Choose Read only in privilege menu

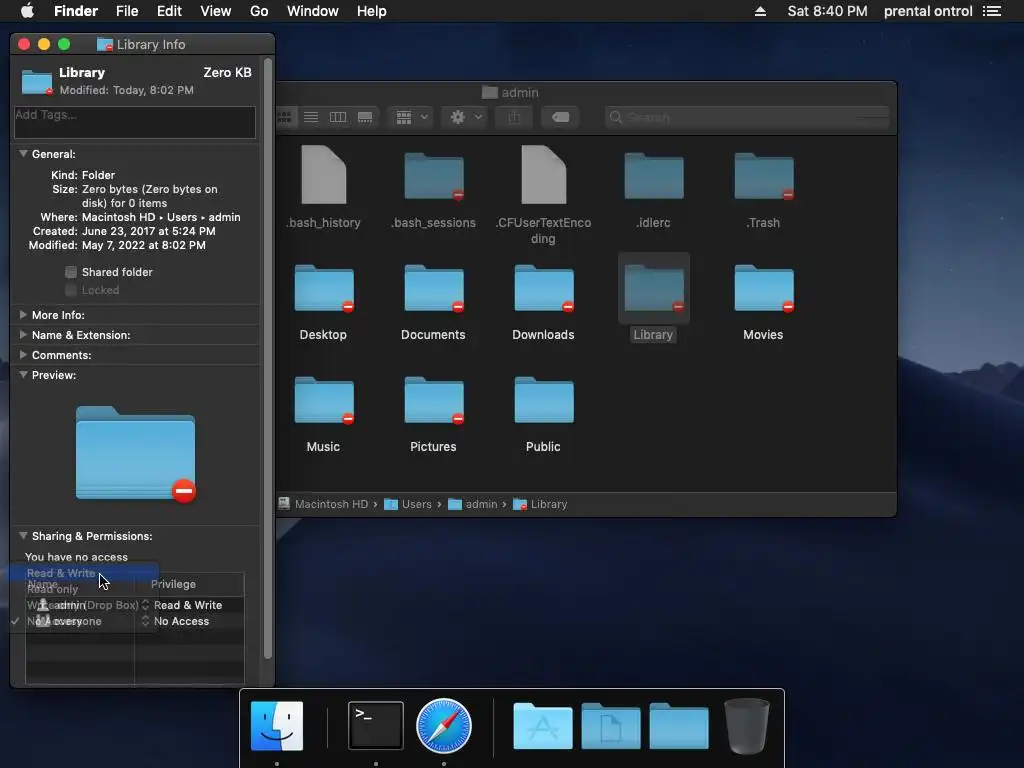point(84,589)
